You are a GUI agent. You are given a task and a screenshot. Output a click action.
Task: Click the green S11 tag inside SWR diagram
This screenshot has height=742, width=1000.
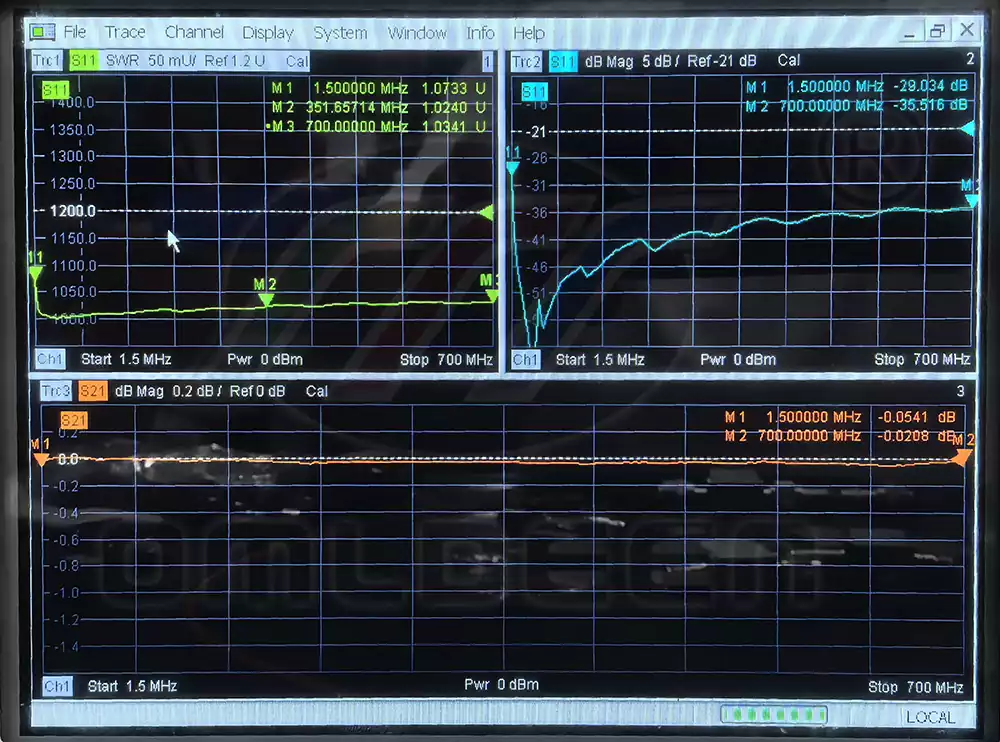coord(55,89)
